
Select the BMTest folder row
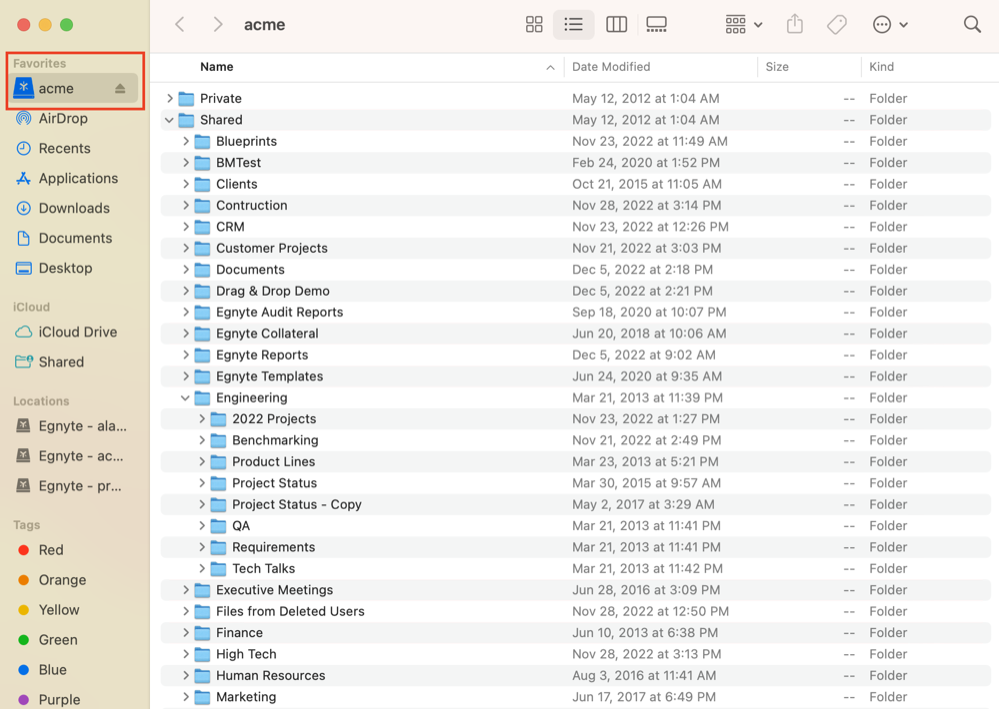576,163
